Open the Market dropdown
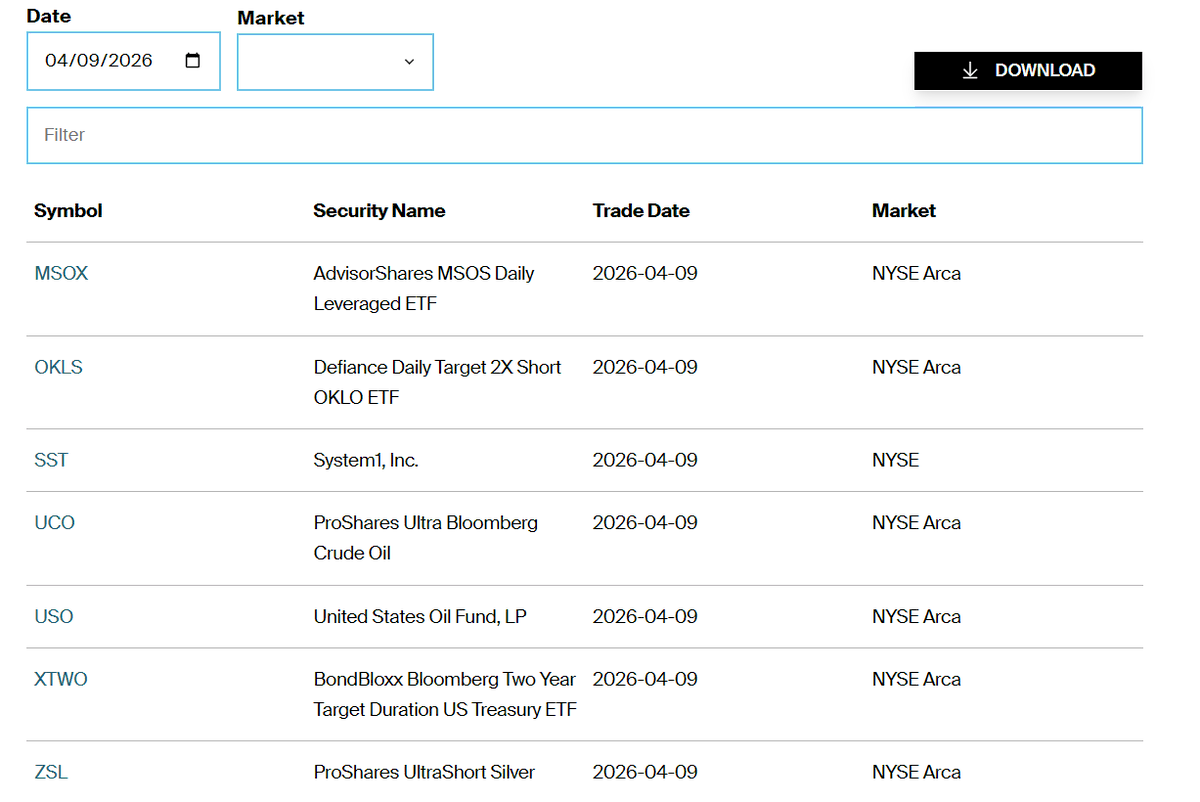This screenshot has width=1200, height=802. pos(335,61)
